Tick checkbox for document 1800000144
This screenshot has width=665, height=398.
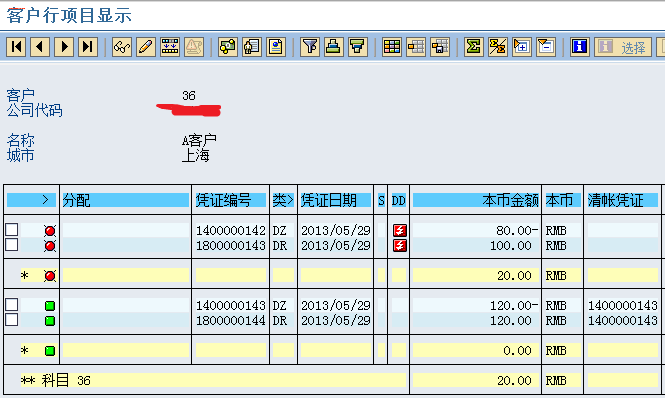11,320
